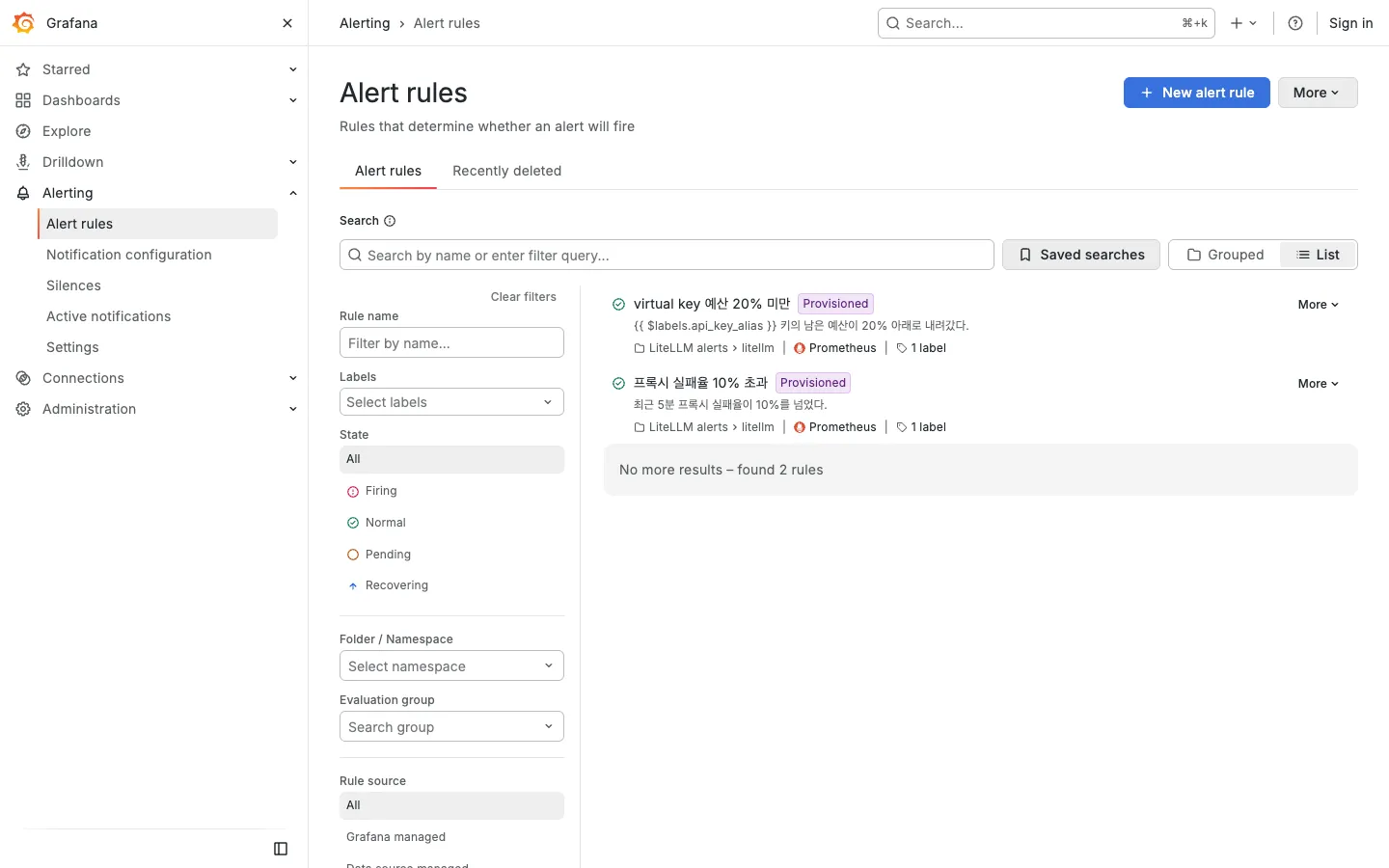Open Active notifications in sidebar
The image size is (1389, 868).
click(x=108, y=316)
